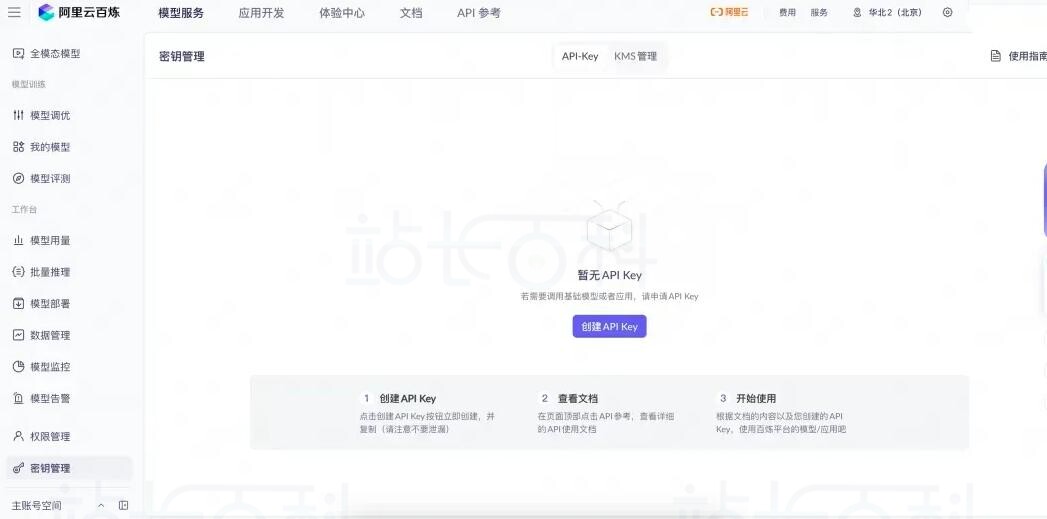Open the 华北2（北京） region selector
Image resolution: width=1047 pixels, height=519 pixels.
coord(887,13)
